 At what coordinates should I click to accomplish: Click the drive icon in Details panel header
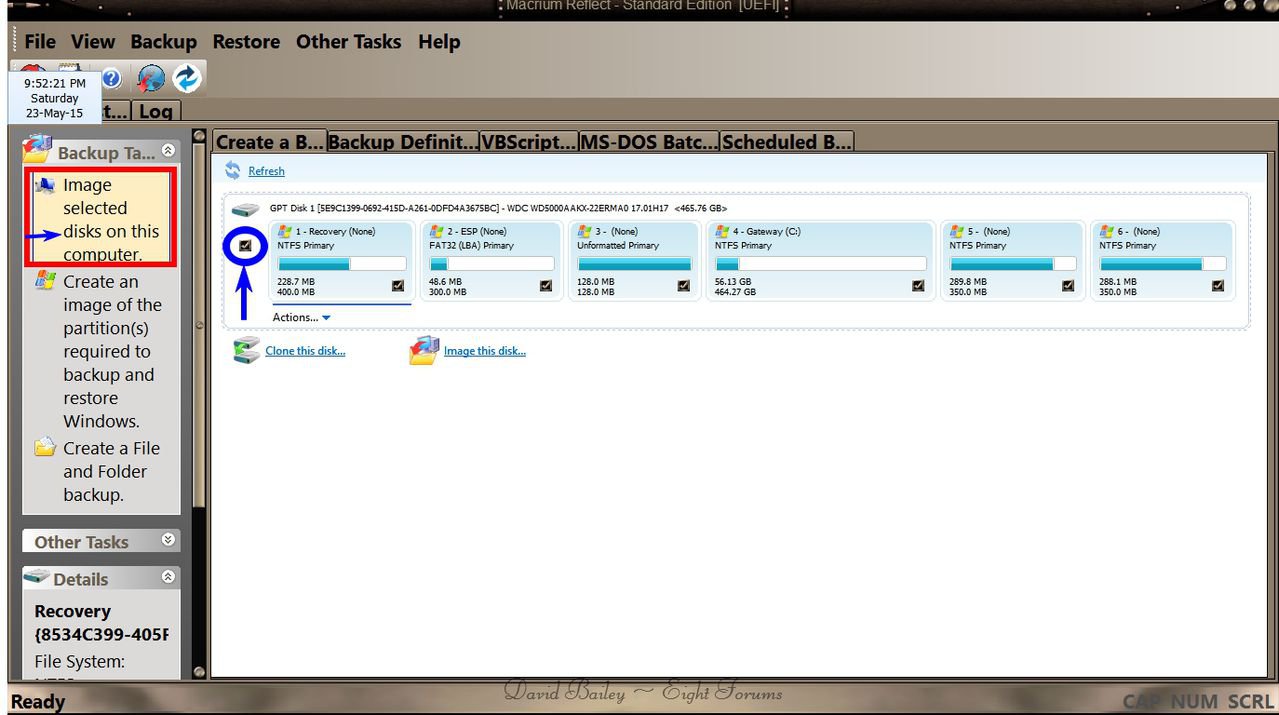click(37, 577)
